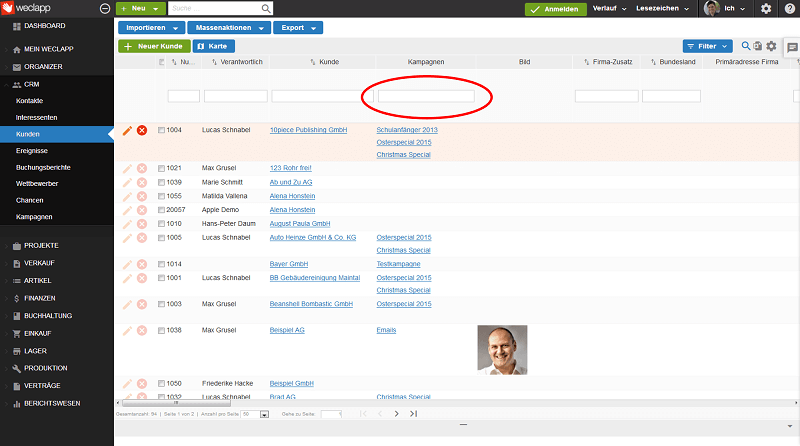Screen dimensions: 800x446
Task: Open the Berichtswesen section
Action: (x=52, y=404)
